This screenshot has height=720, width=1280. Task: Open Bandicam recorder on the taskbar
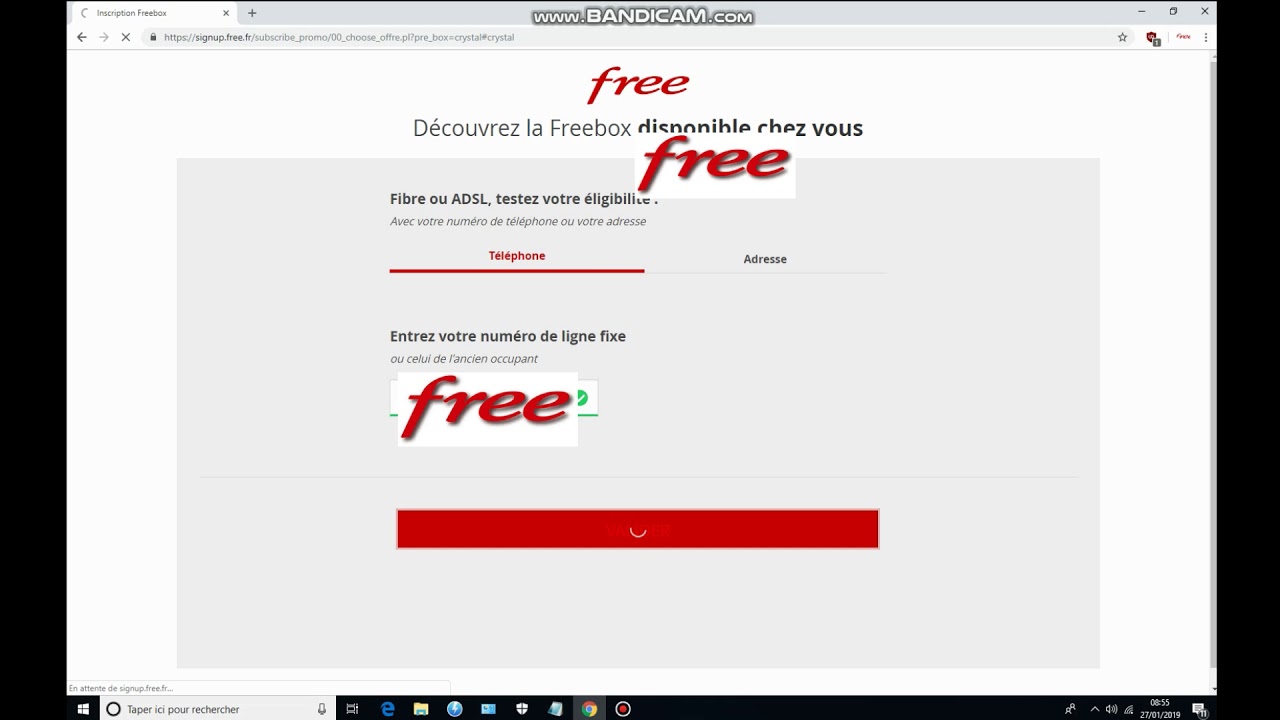point(623,709)
